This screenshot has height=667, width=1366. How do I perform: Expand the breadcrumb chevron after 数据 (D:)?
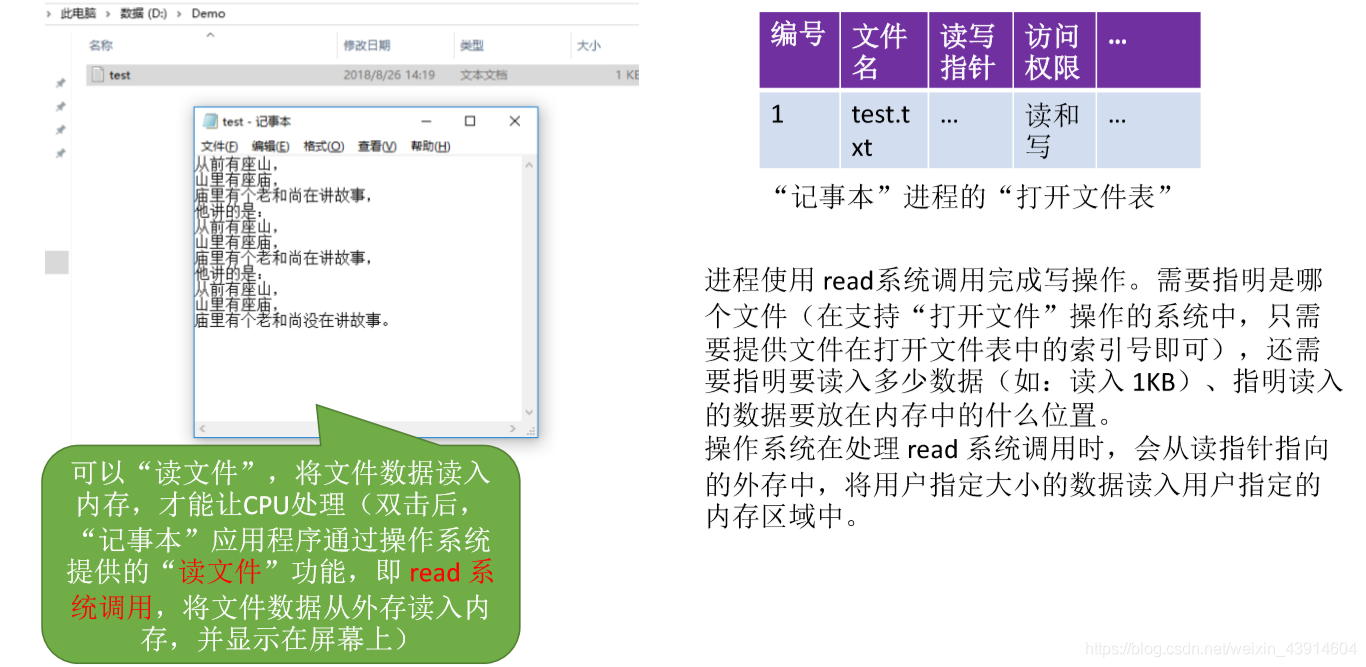click(178, 13)
